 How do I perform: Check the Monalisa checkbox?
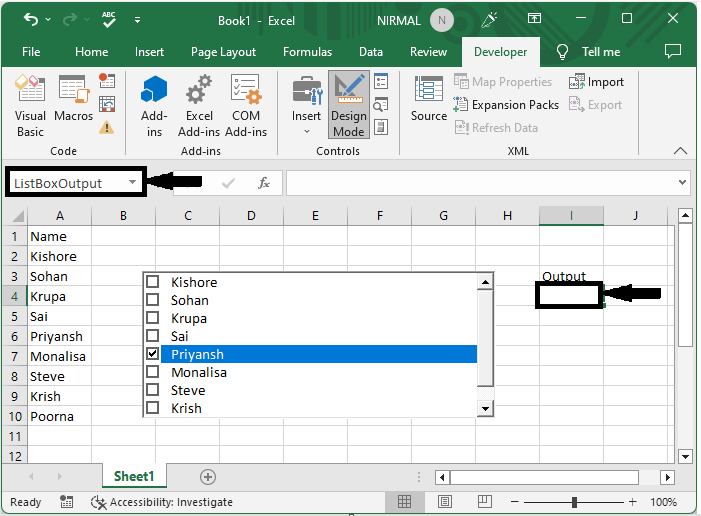click(153, 372)
